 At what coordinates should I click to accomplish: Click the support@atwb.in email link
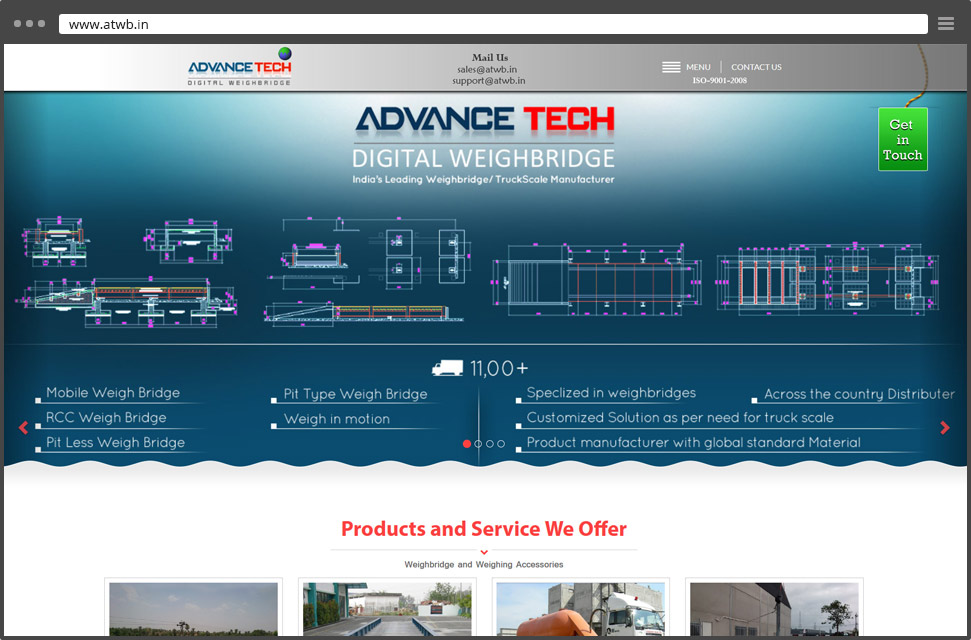pos(489,81)
